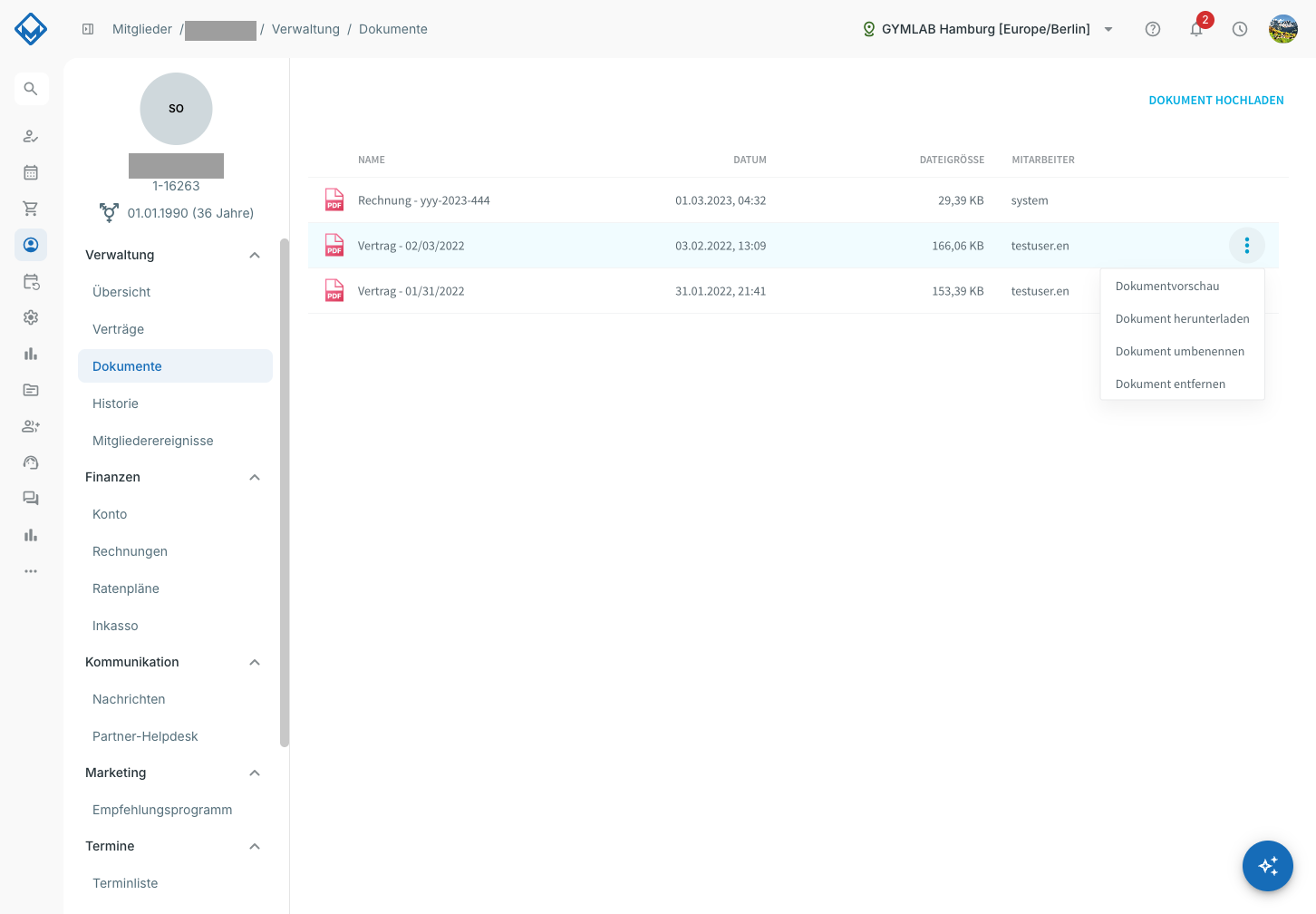Image resolution: width=1316 pixels, height=914 pixels.
Task: Click the clock history icon in header
Action: (x=1240, y=29)
